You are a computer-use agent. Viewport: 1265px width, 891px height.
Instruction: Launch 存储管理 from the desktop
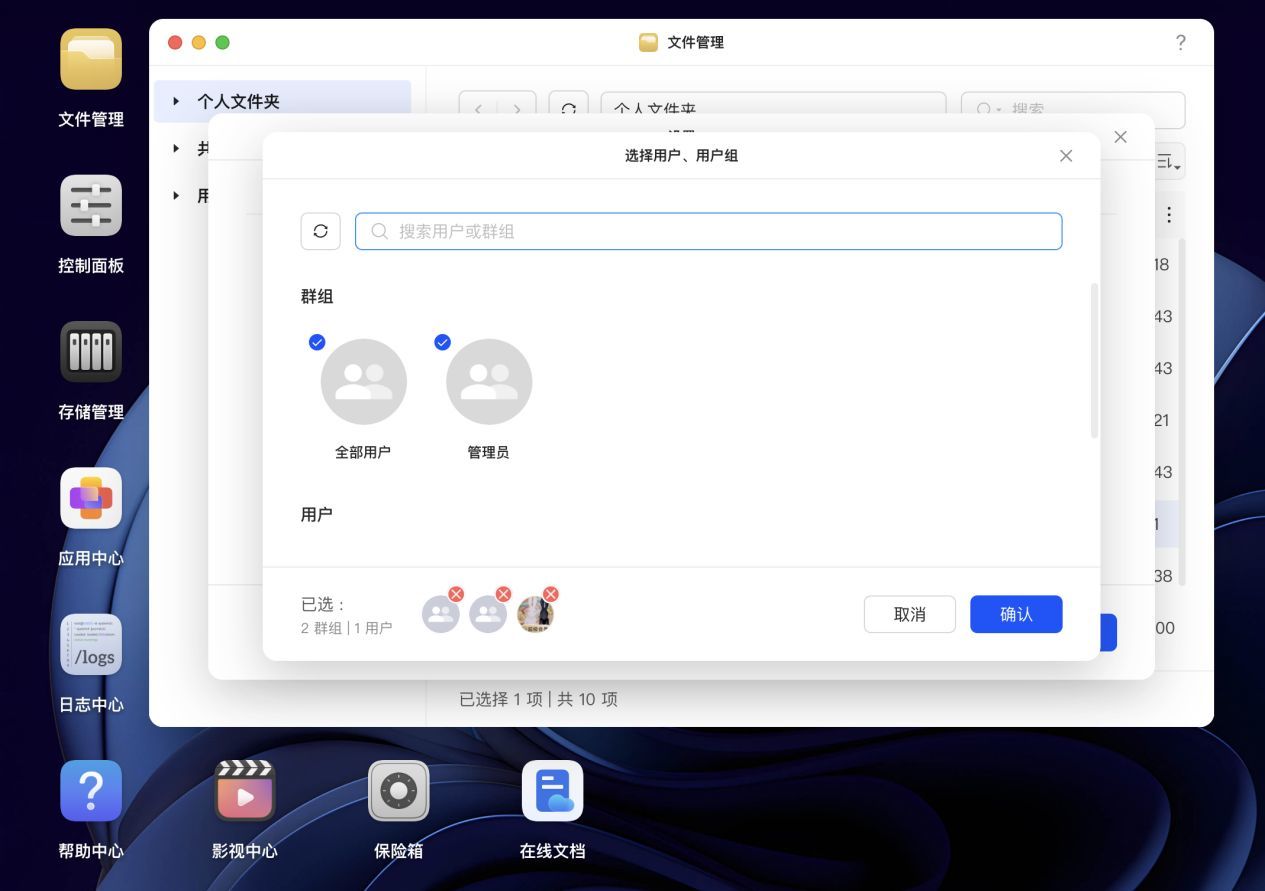[x=91, y=352]
